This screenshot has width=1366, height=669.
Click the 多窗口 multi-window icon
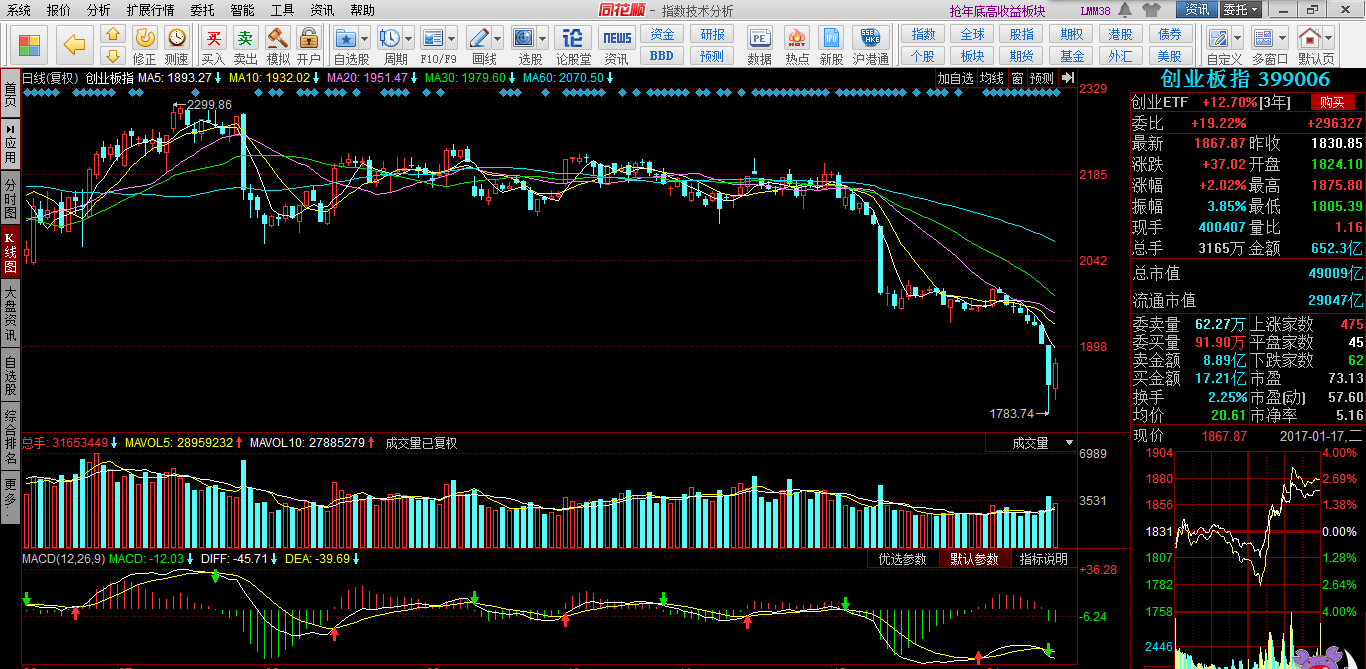coord(1264,39)
